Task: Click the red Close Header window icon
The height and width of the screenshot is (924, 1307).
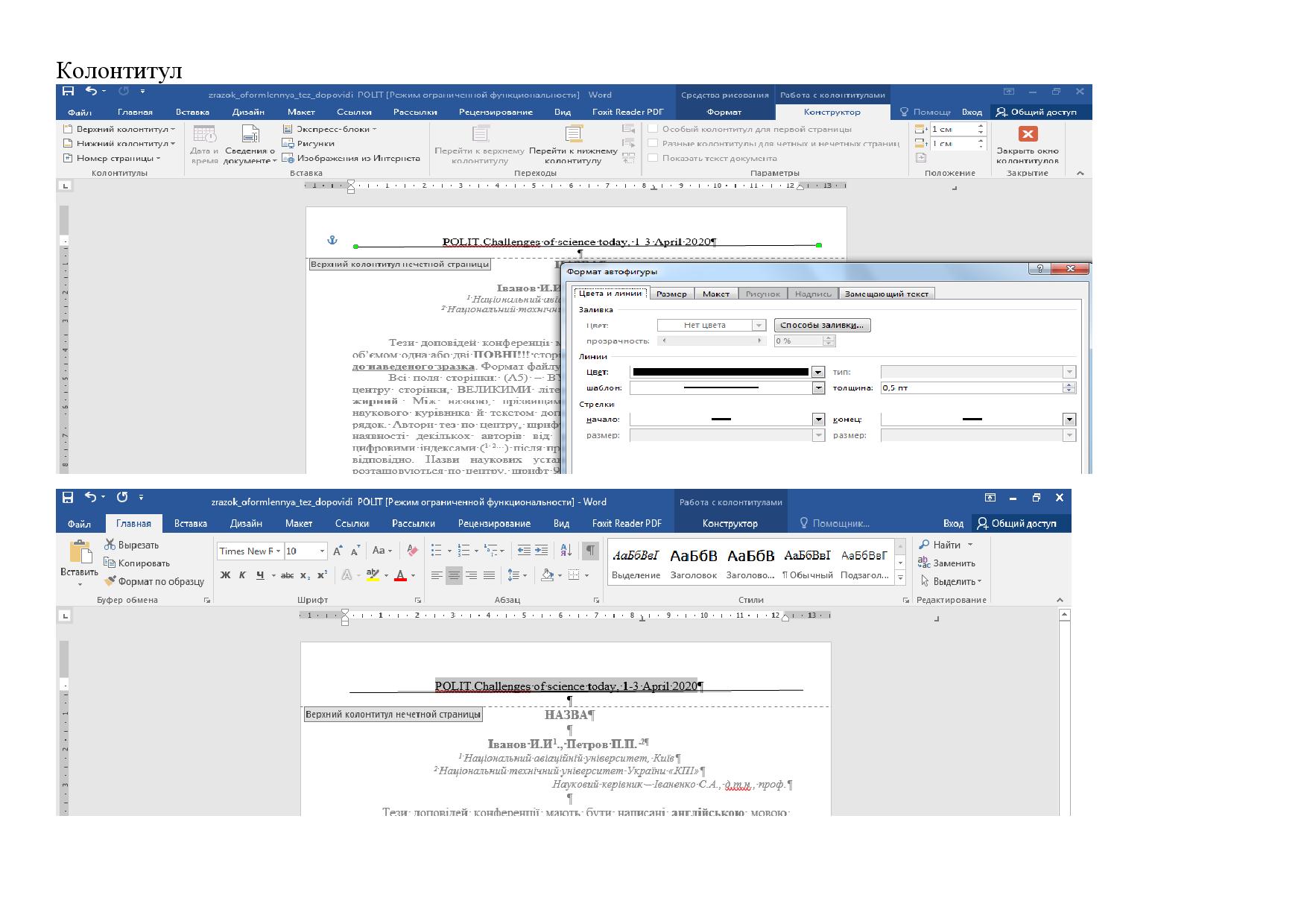Action: 1028,134
